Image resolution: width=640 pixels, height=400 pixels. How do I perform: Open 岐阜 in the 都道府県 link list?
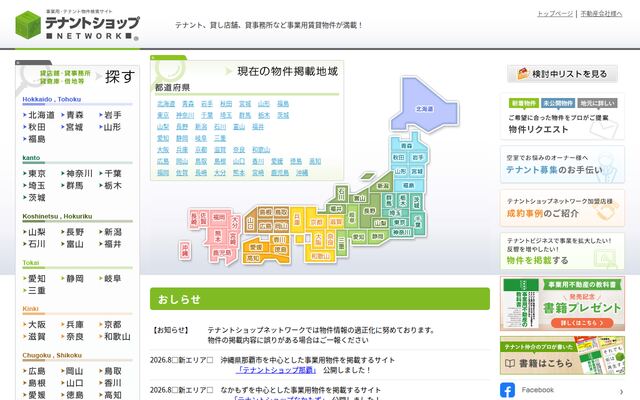click(x=201, y=138)
